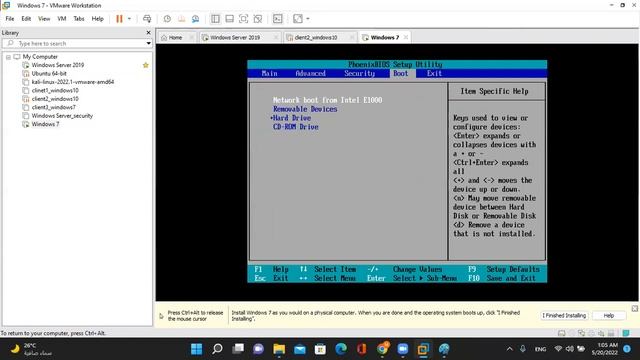The width and height of the screenshot is (640, 360).
Task: Select clinet1_windows10 in the Library
Action: 55,91
